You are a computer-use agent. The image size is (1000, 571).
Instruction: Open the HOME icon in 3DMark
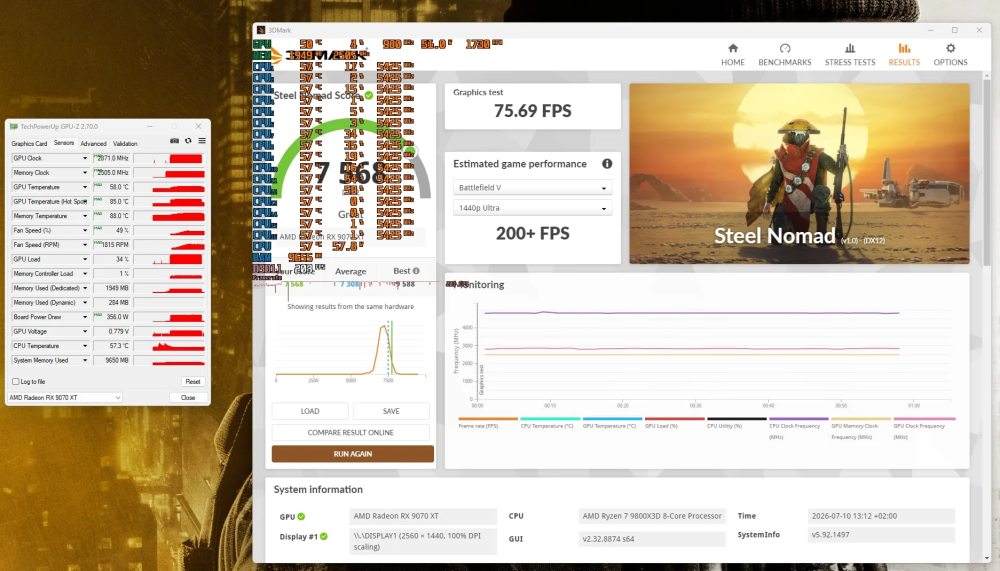pyautogui.click(x=733, y=48)
